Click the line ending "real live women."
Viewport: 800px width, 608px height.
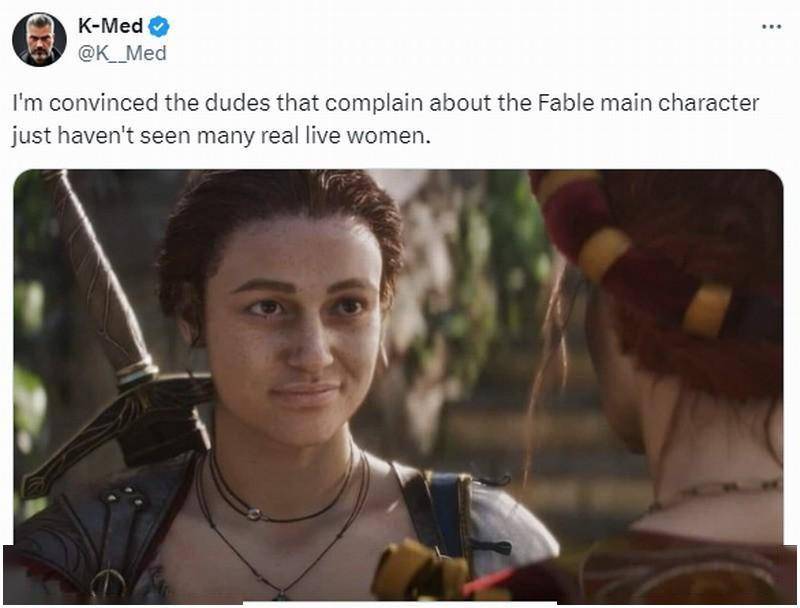point(221,136)
